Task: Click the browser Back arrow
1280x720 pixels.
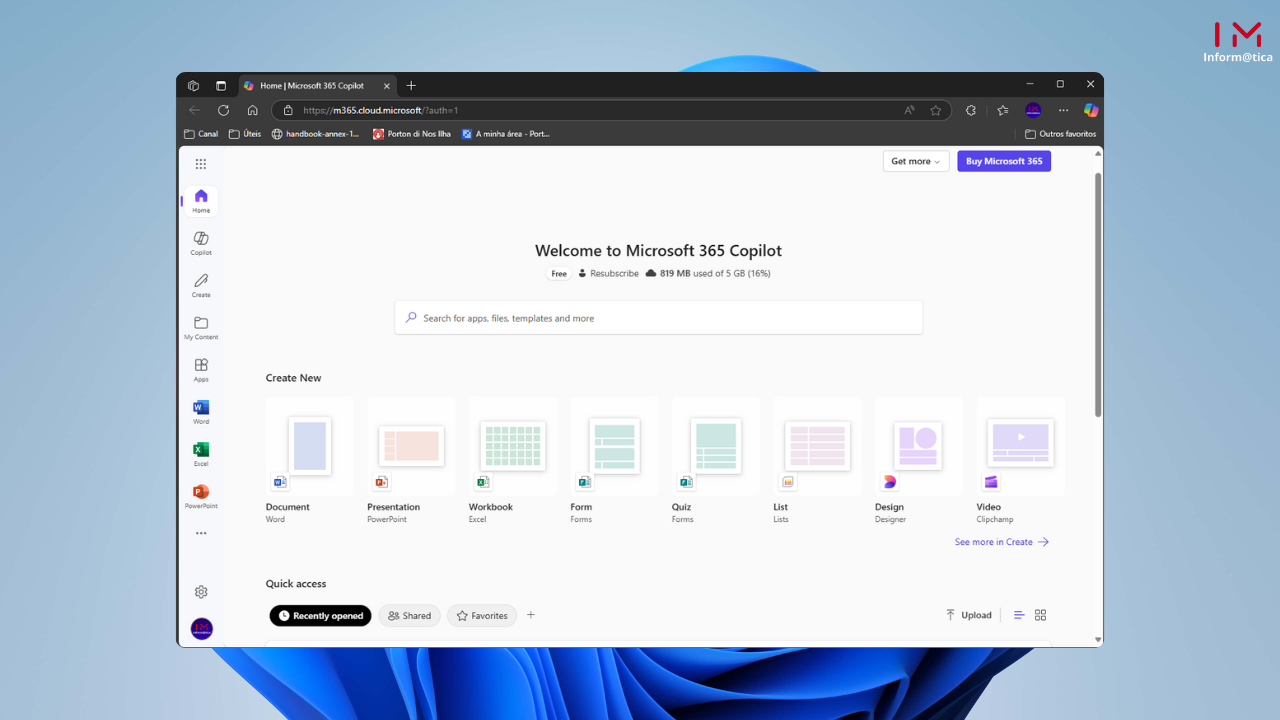Action: [x=194, y=110]
